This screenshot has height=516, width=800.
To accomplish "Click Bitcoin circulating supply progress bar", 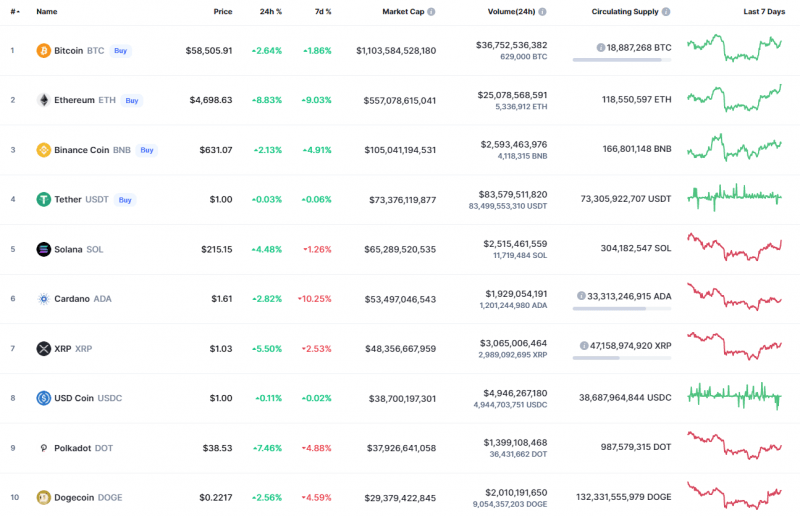I will pos(622,60).
